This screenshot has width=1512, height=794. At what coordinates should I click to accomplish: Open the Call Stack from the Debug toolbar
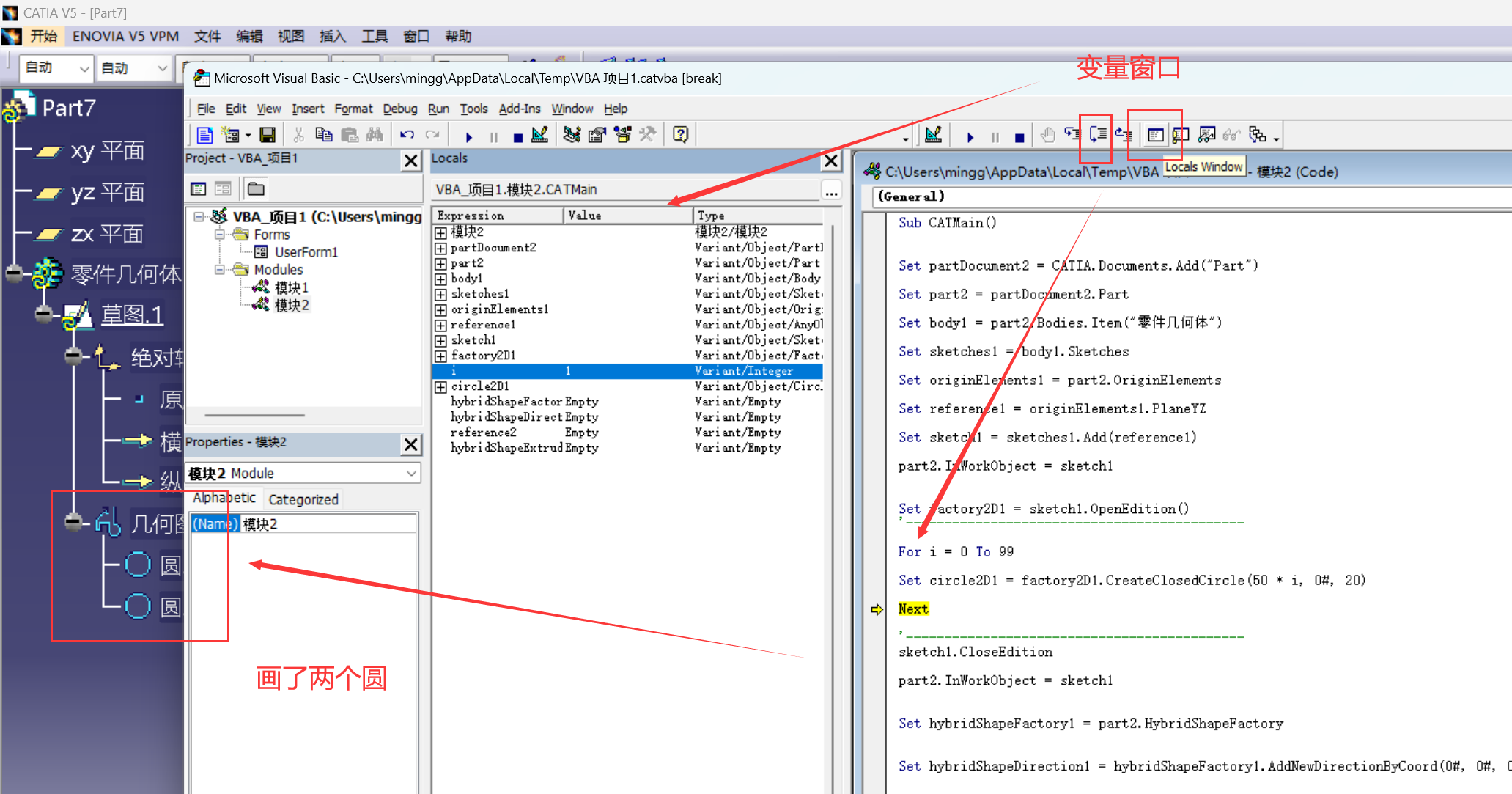pos(1258,135)
